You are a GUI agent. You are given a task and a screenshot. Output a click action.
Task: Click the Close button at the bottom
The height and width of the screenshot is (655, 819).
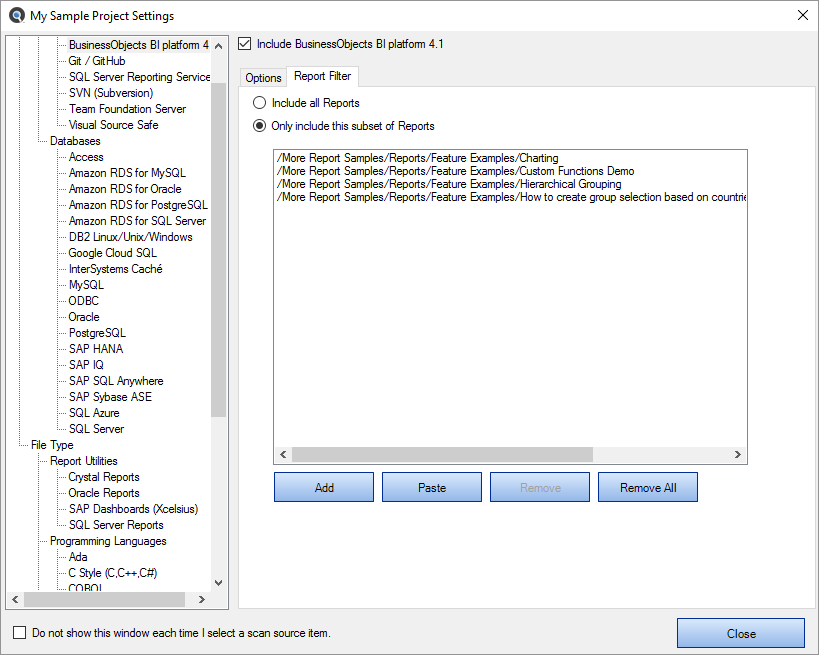click(x=741, y=633)
